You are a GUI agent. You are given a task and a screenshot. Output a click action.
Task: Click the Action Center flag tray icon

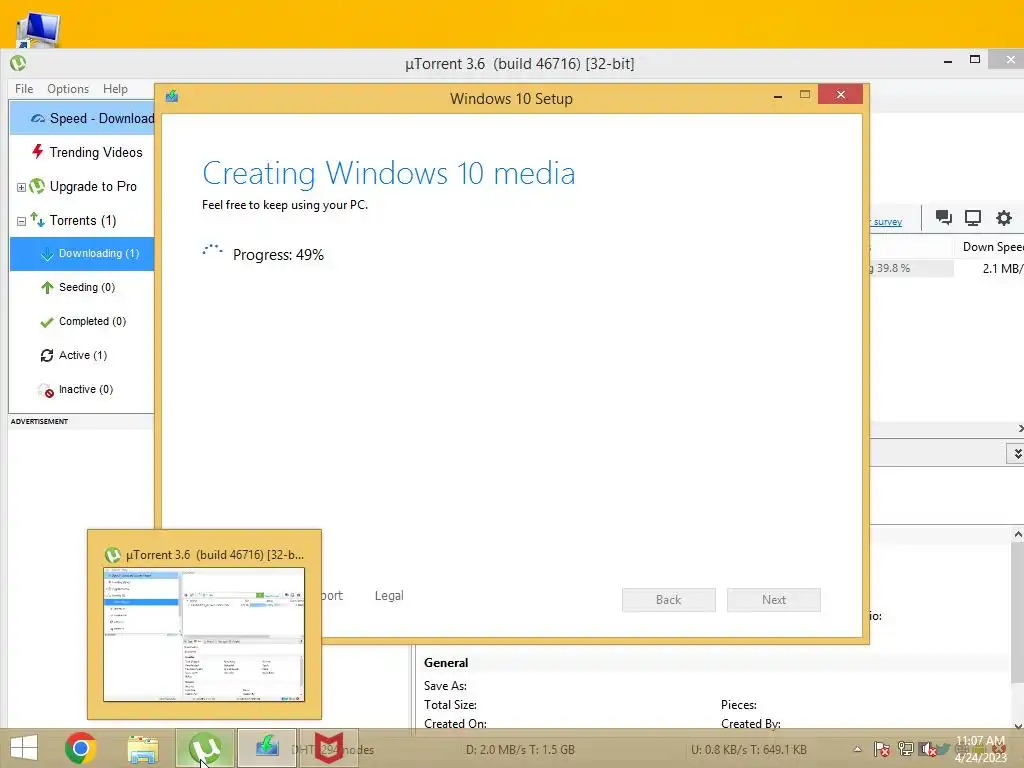coord(882,749)
